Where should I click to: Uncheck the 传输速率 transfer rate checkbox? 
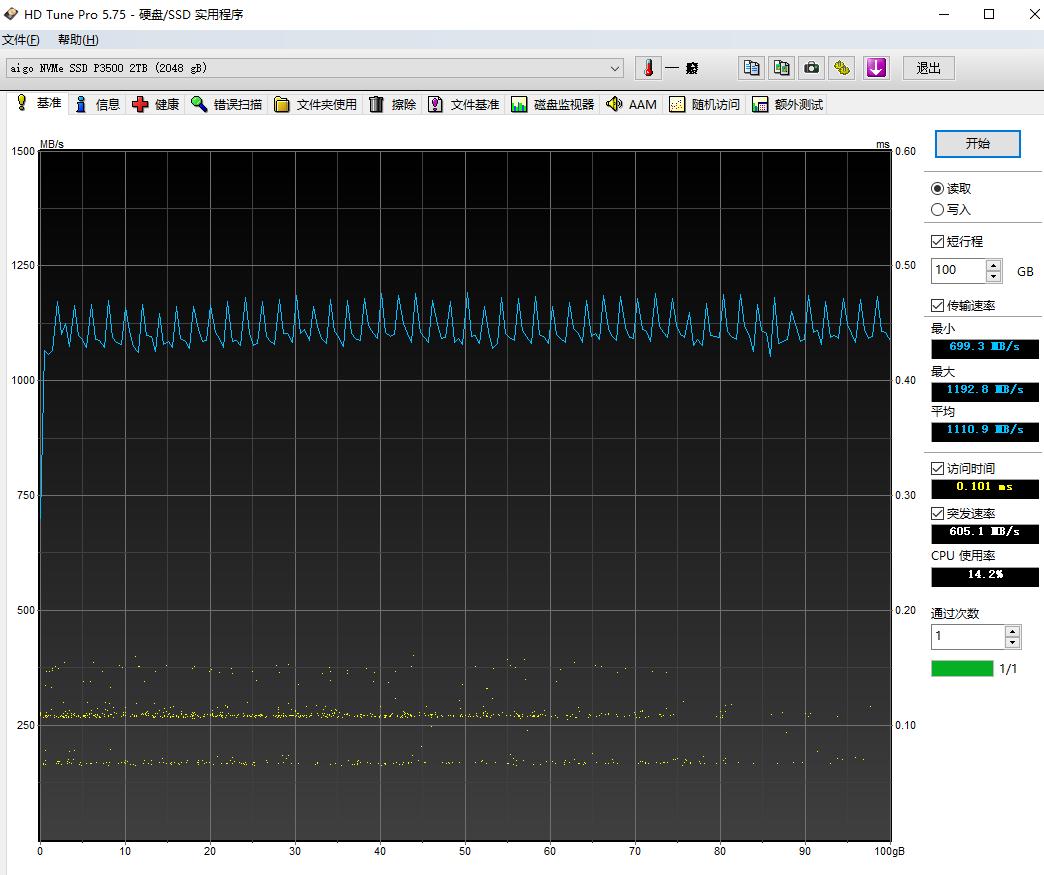pos(937,305)
